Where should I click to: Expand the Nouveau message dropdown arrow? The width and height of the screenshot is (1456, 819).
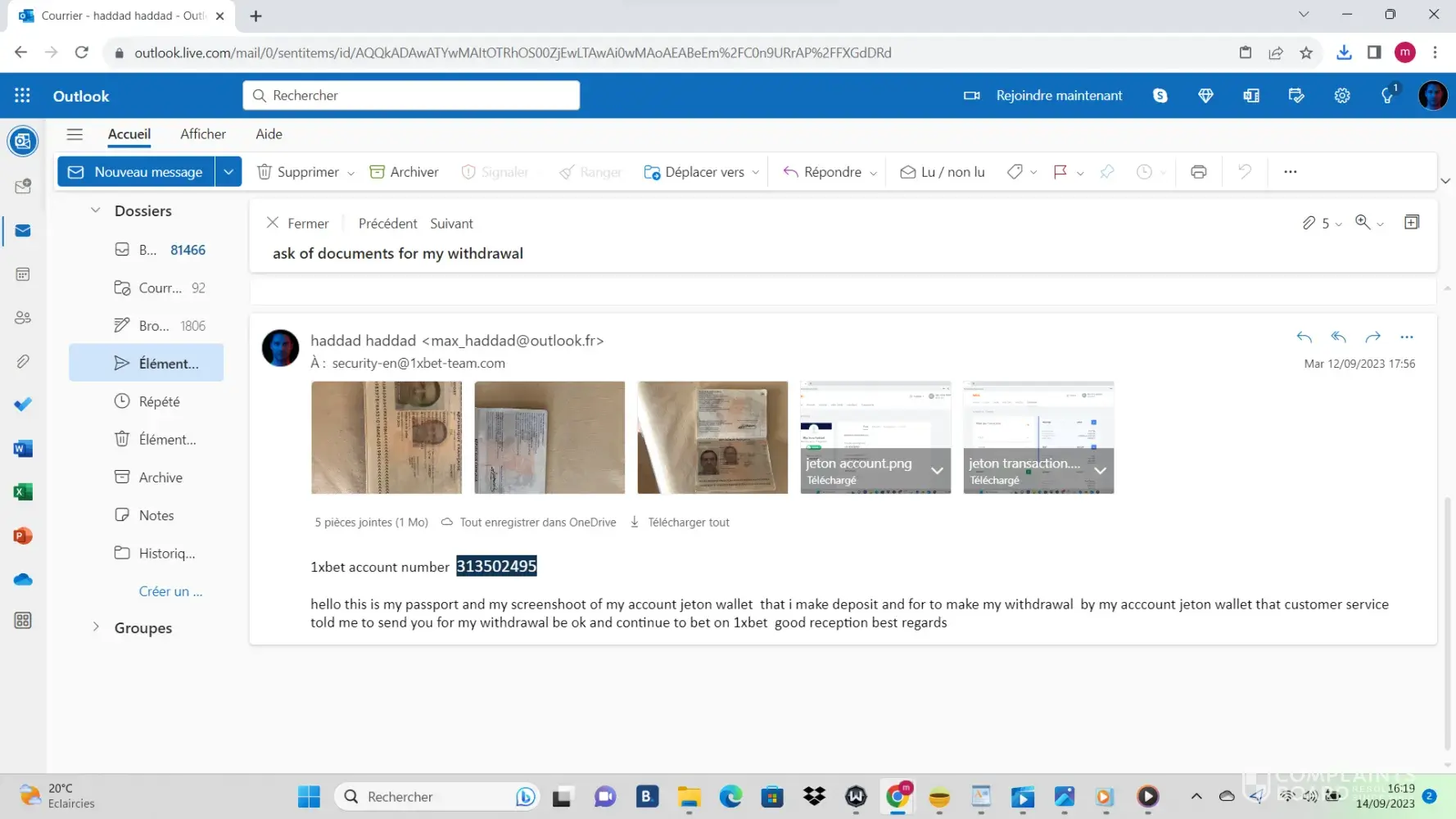[x=228, y=172]
